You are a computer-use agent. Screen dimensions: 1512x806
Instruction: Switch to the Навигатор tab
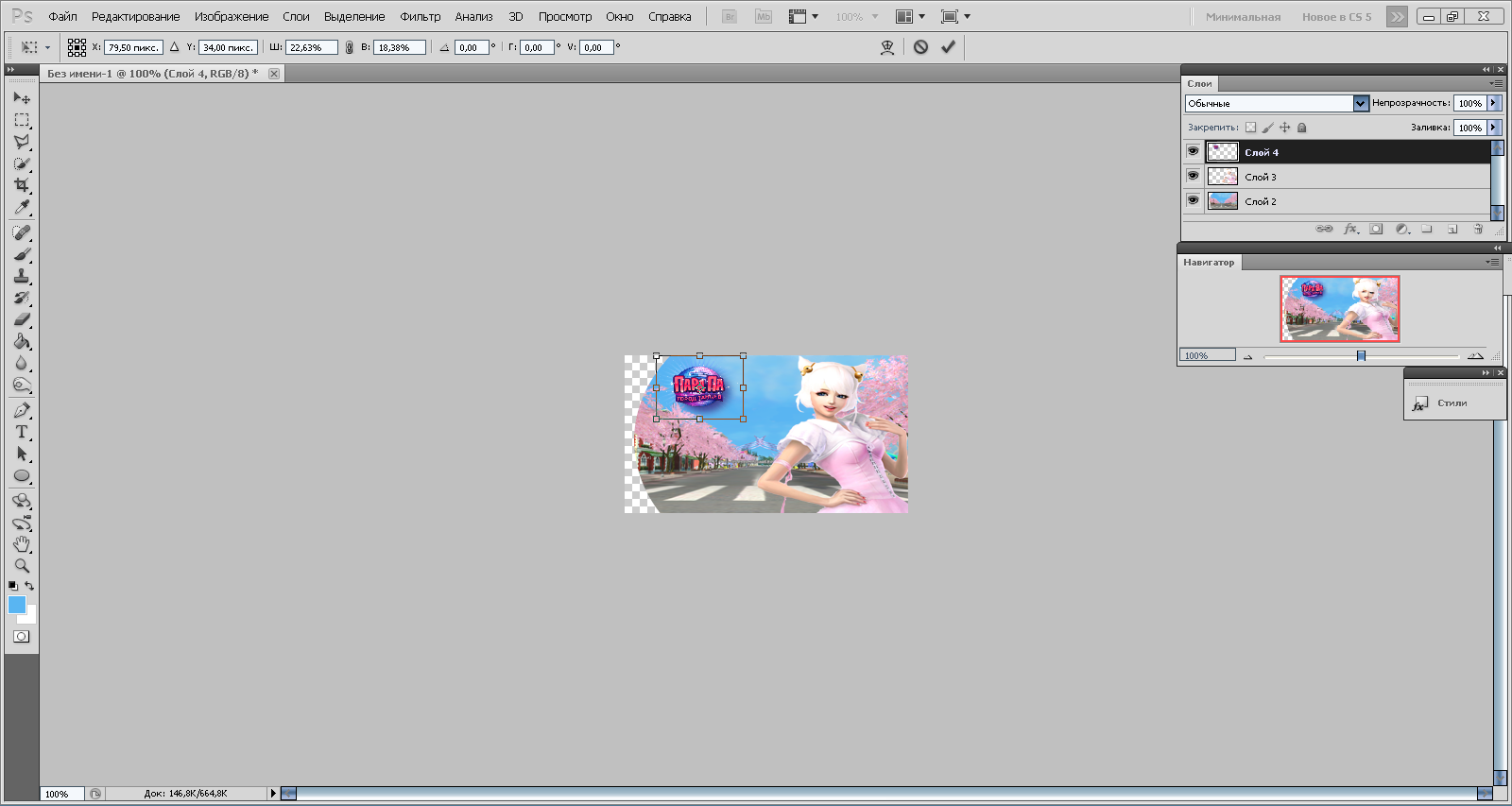(1209, 263)
